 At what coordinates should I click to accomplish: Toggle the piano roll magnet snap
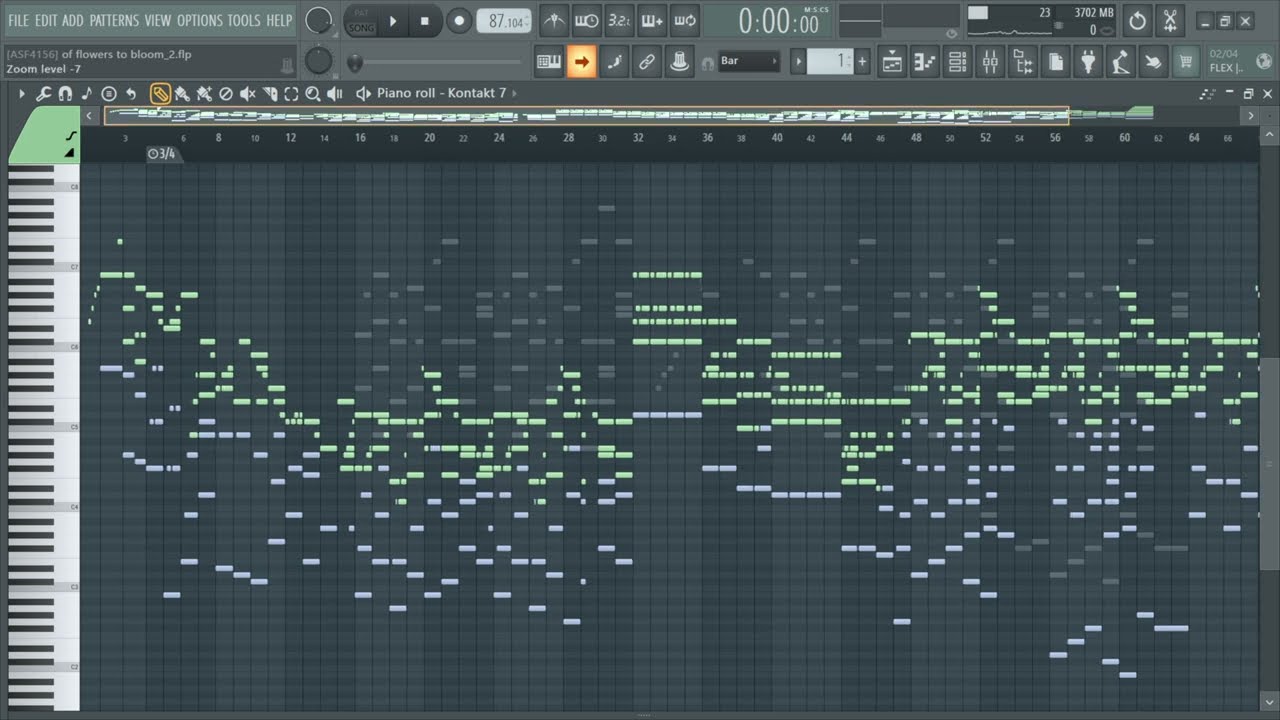(65, 93)
